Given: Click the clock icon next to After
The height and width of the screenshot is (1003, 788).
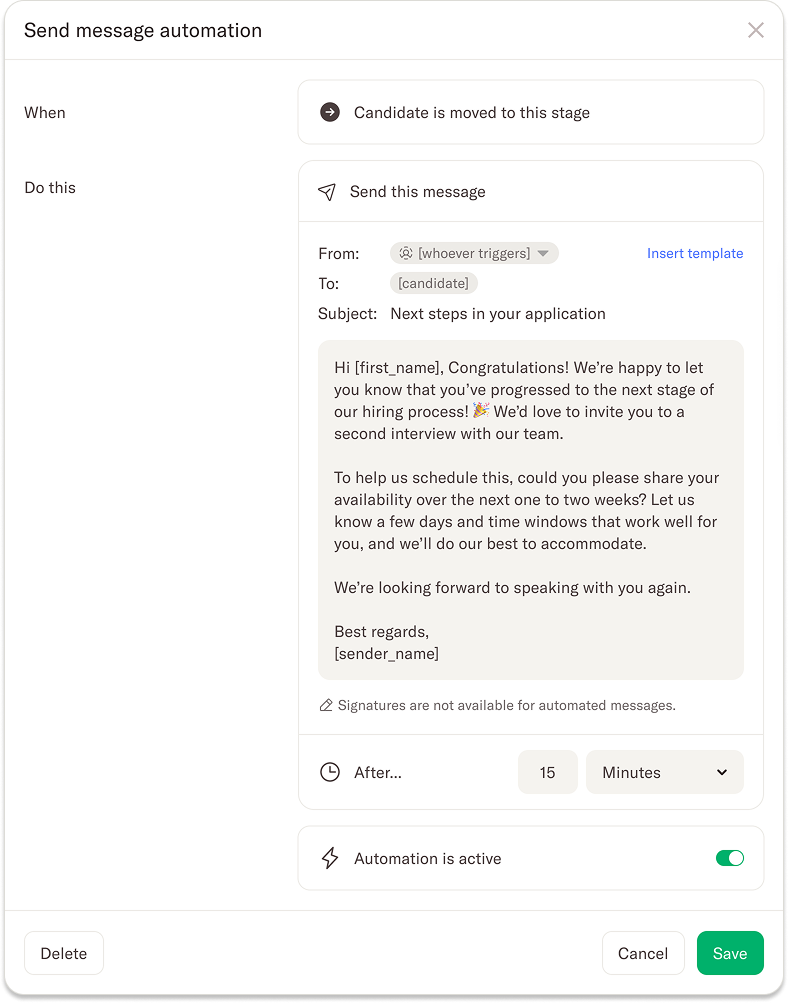Looking at the screenshot, I should 330,772.
